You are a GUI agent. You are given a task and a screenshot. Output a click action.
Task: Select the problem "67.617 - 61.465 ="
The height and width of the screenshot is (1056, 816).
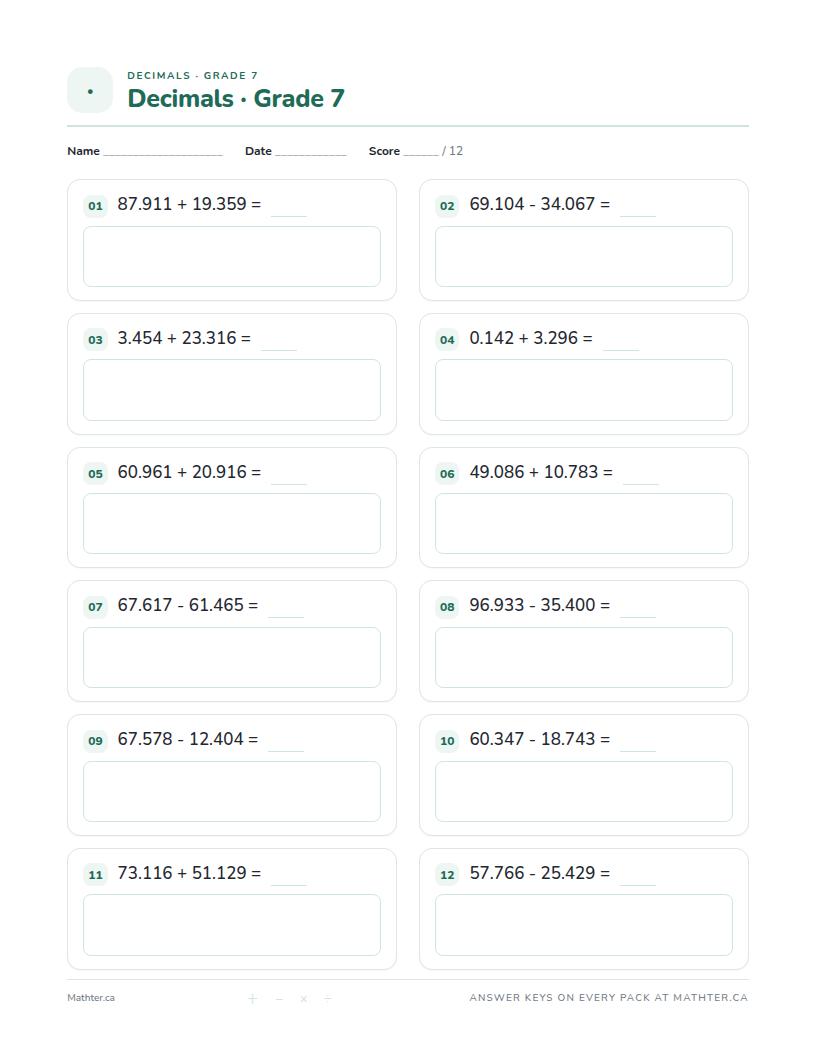[x=188, y=605]
